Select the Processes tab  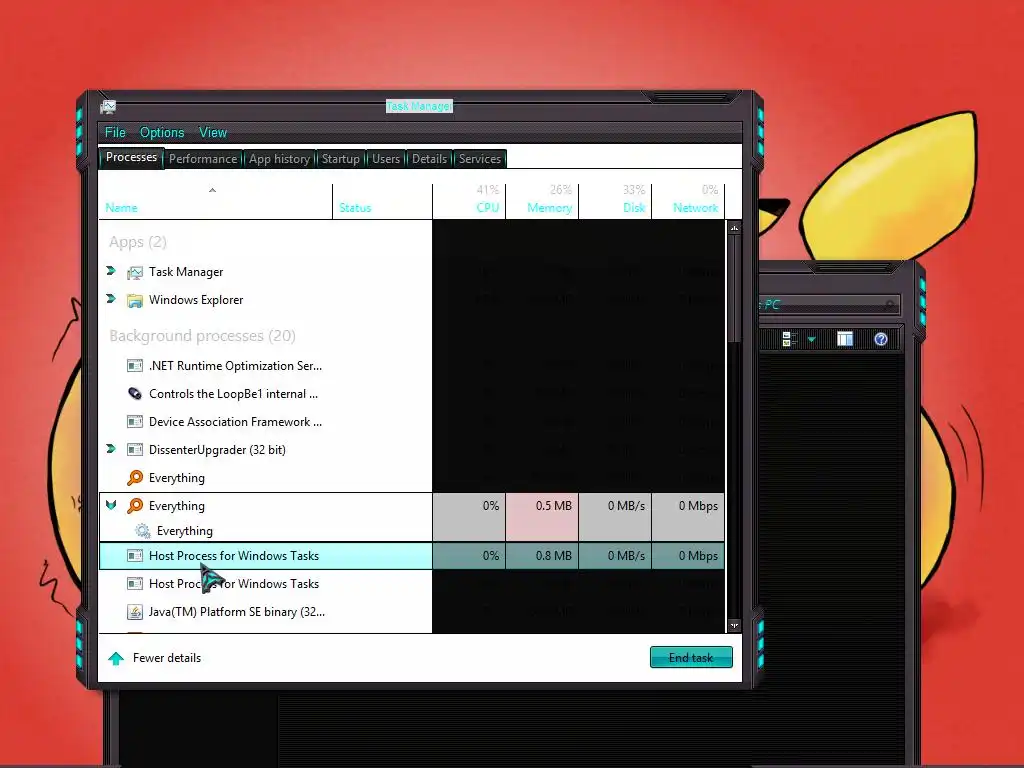pyautogui.click(x=131, y=157)
